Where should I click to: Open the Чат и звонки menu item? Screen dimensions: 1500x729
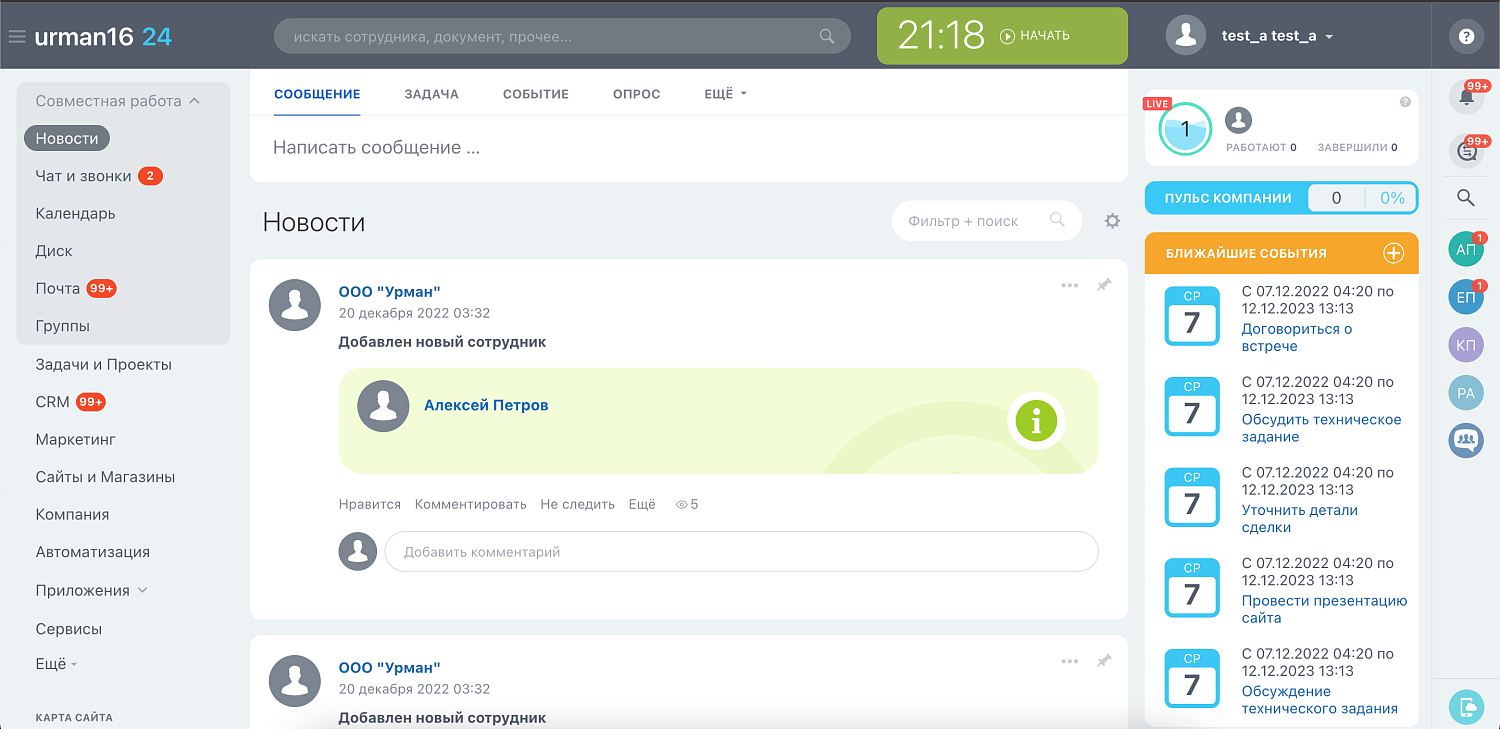pyautogui.click(x=85, y=176)
